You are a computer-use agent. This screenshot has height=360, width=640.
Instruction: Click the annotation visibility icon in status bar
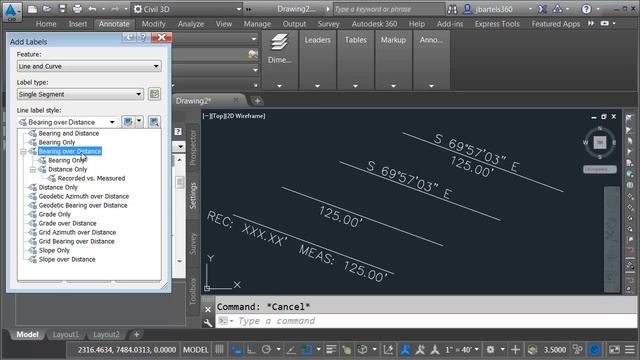pyautogui.click(x=404, y=350)
